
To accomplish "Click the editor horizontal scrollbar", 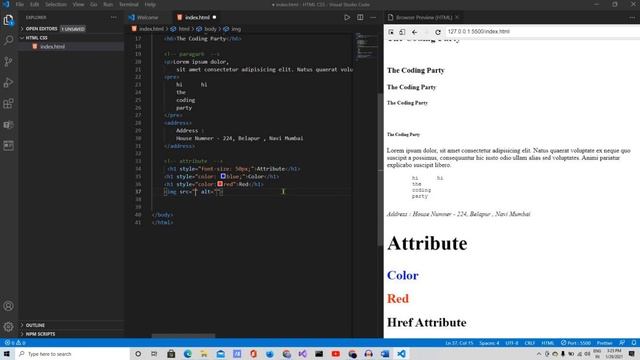I will coord(183,336).
